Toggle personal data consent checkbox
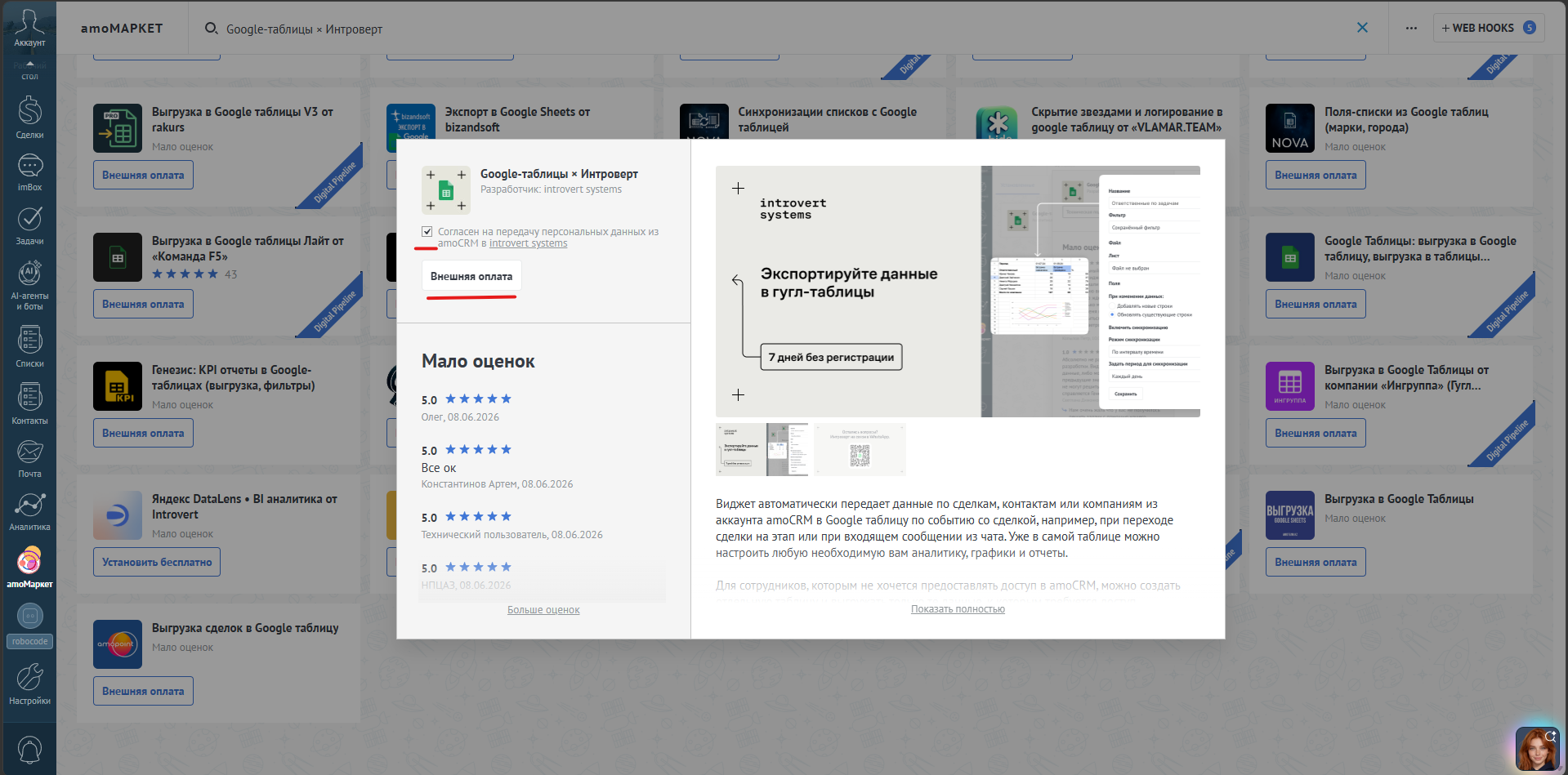1568x775 pixels. 427,232
